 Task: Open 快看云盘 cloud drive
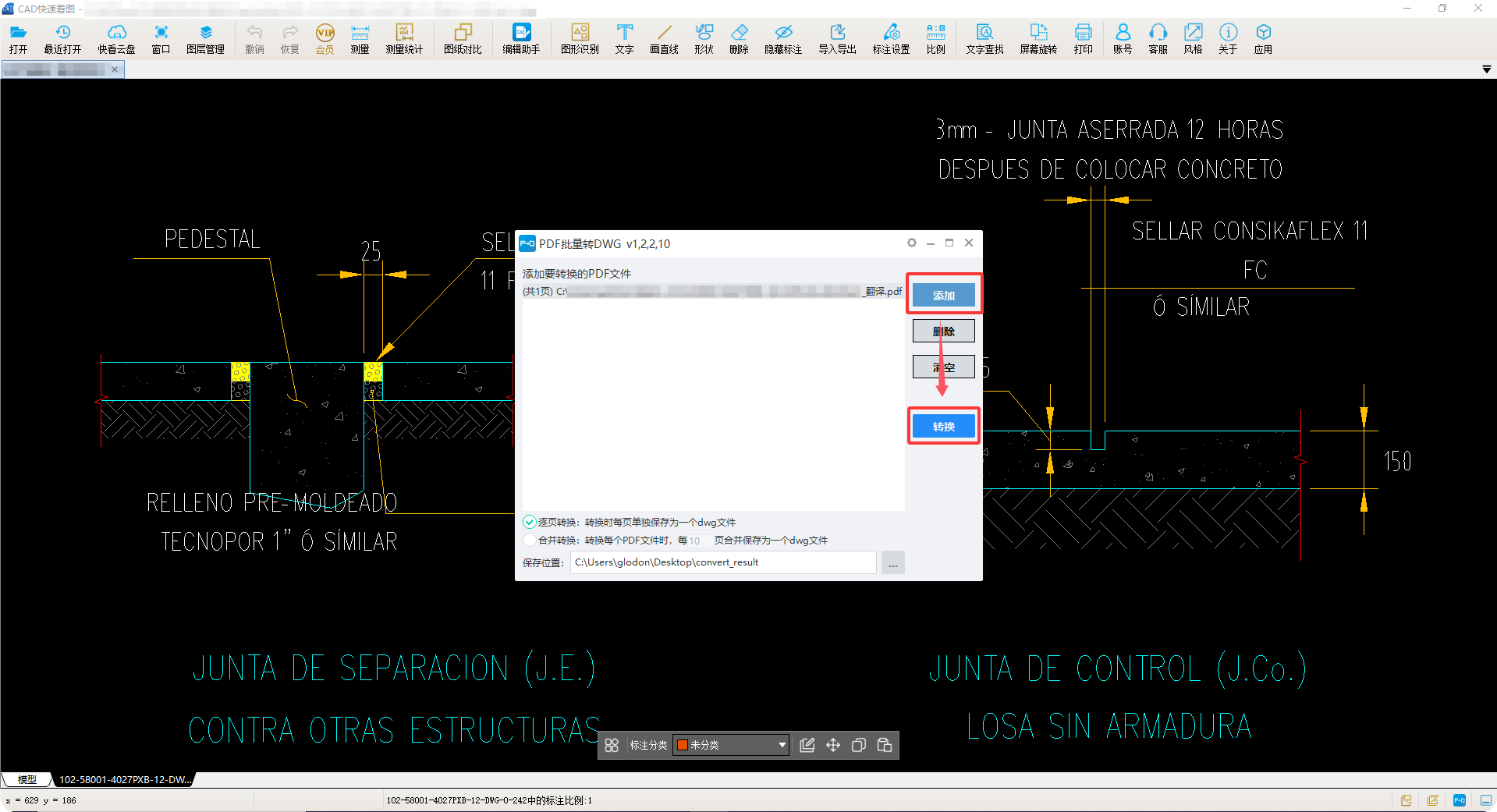click(x=116, y=38)
